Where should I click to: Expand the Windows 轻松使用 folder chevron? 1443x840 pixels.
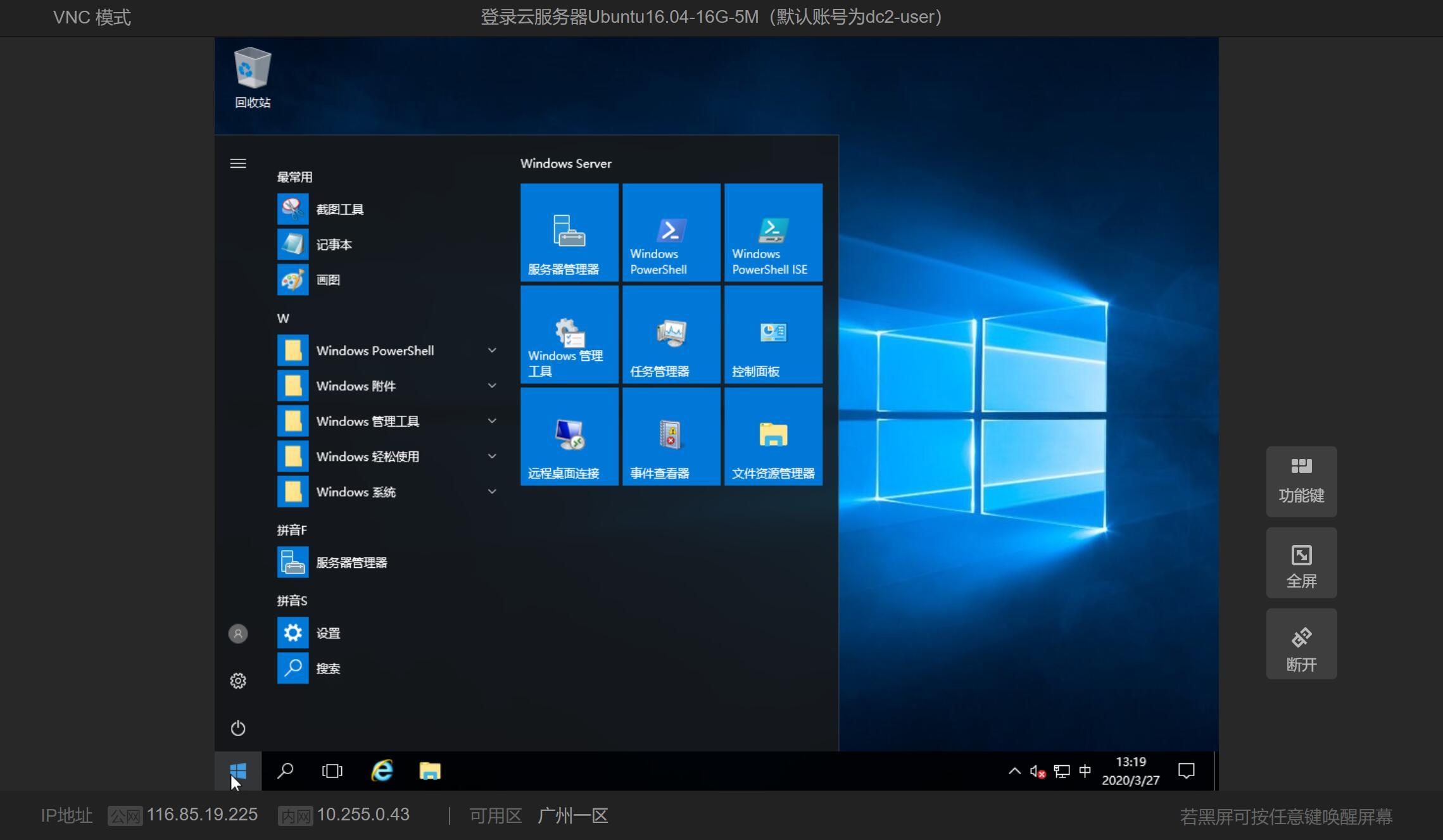(492, 456)
